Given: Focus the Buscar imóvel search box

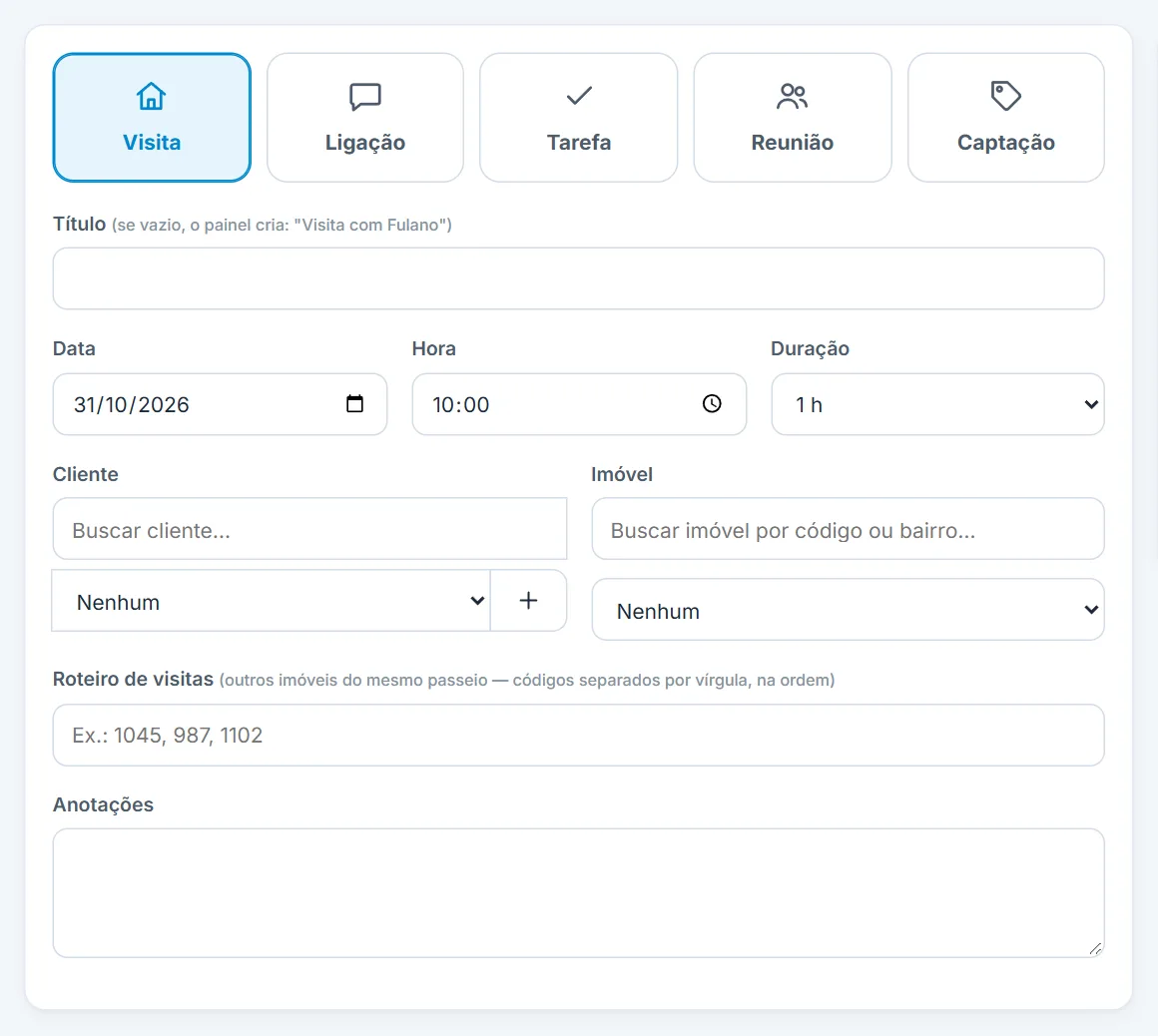Looking at the screenshot, I should point(848,529).
